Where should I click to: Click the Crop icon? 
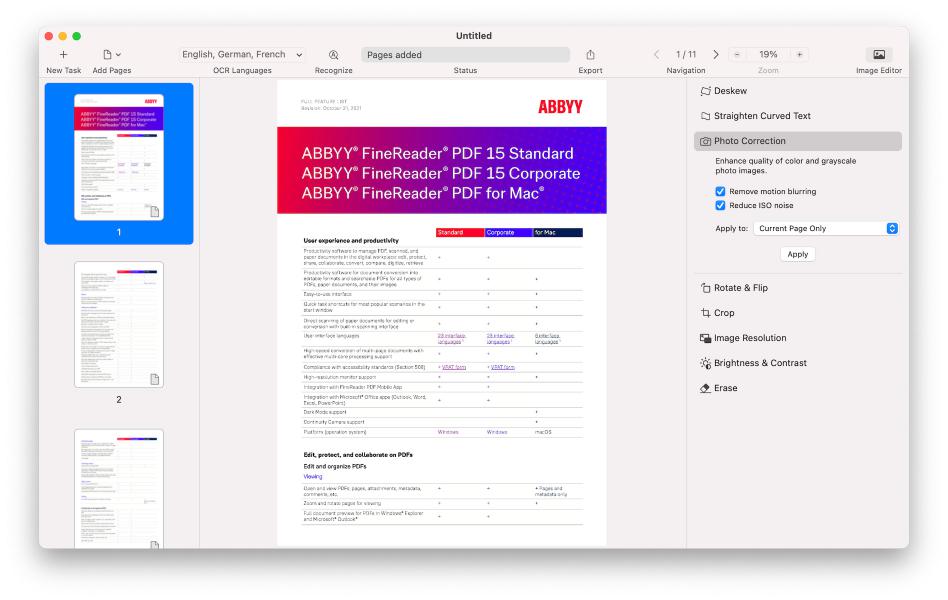pyautogui.click(x=705, y=313)
